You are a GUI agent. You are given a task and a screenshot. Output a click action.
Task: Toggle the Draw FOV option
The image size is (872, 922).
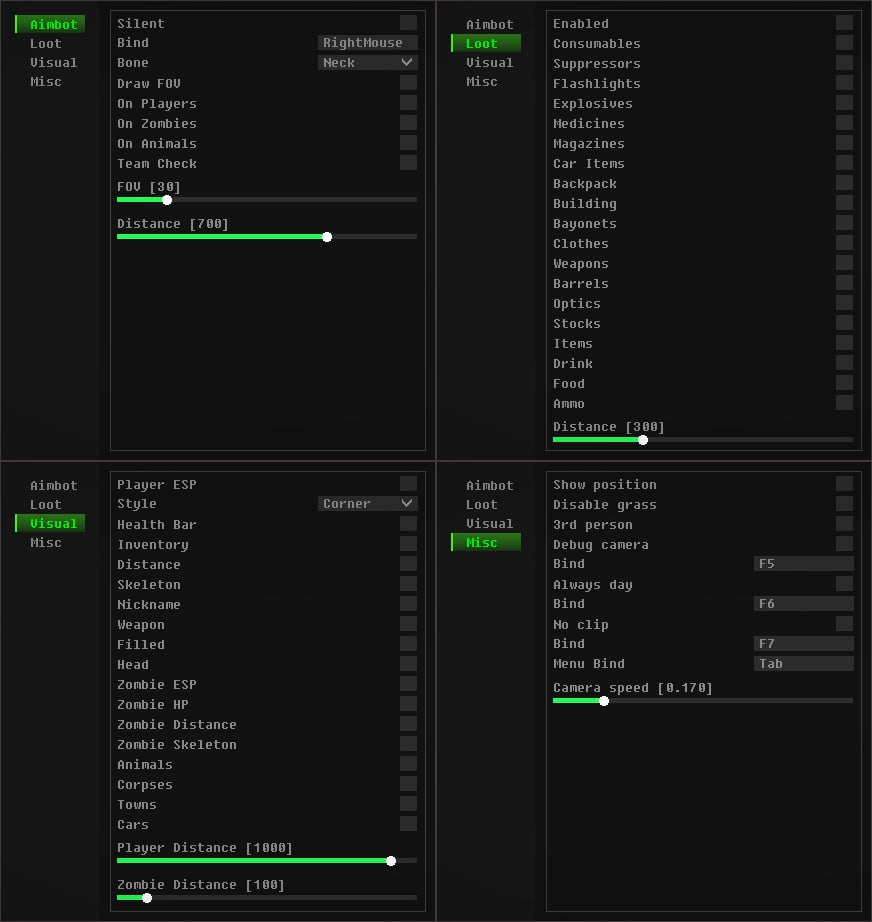click(408, 82)
